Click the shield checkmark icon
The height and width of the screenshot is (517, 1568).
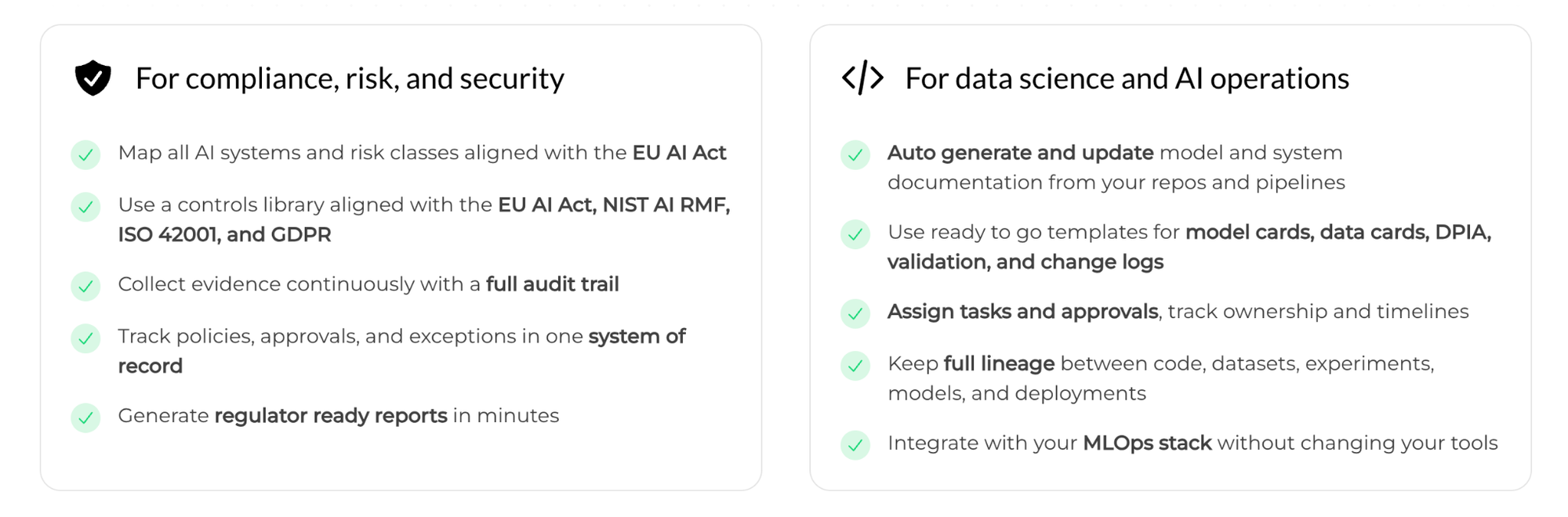pos(93,78)
